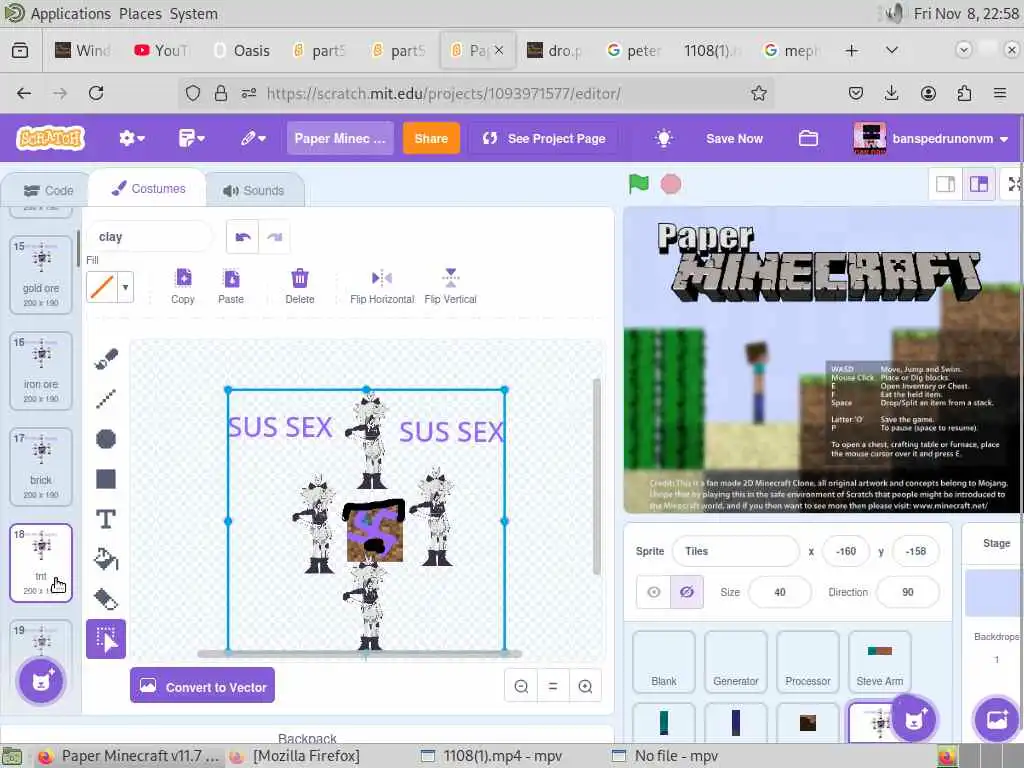Edit the Paper Minec project title field
This screenshot has height=768, width=1024.
[340, 138]
